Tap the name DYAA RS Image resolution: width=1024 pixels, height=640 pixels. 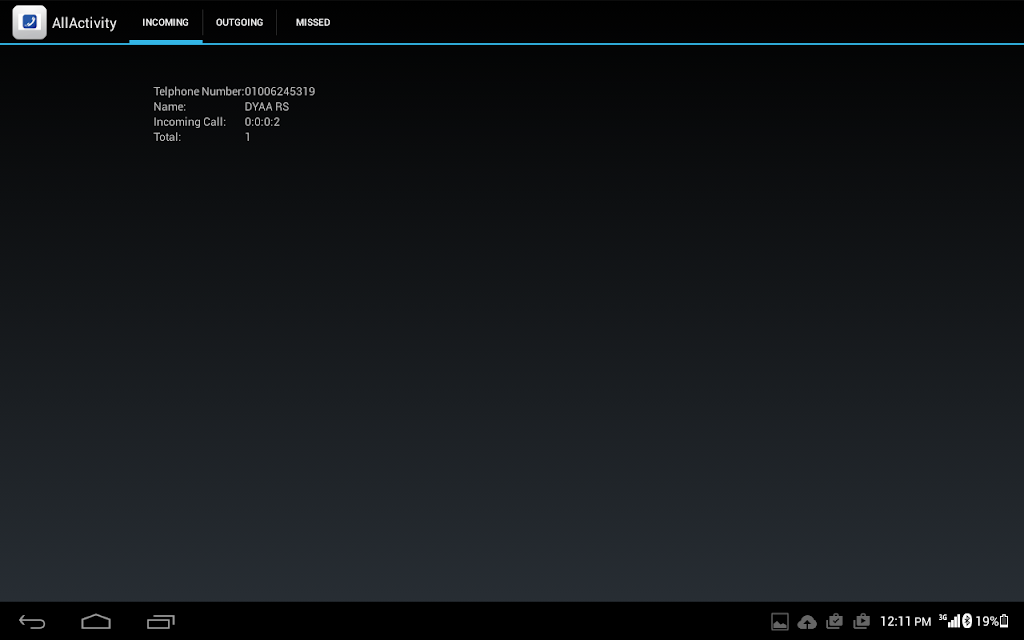[266, 106]
